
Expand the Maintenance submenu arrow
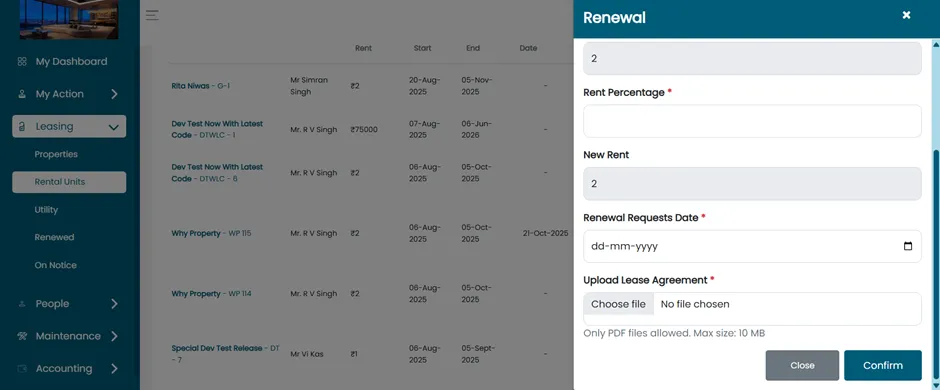coord(114,336)
